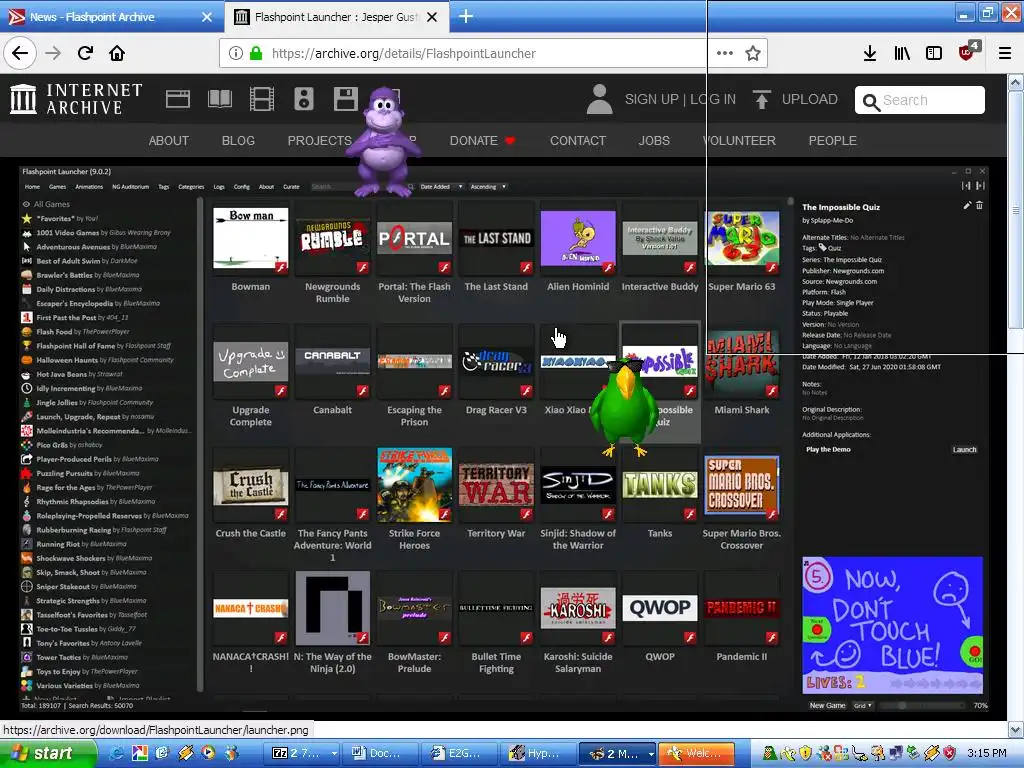1024x768 pixels.
Task: Click the UPLOAD link
Action: 810,99
